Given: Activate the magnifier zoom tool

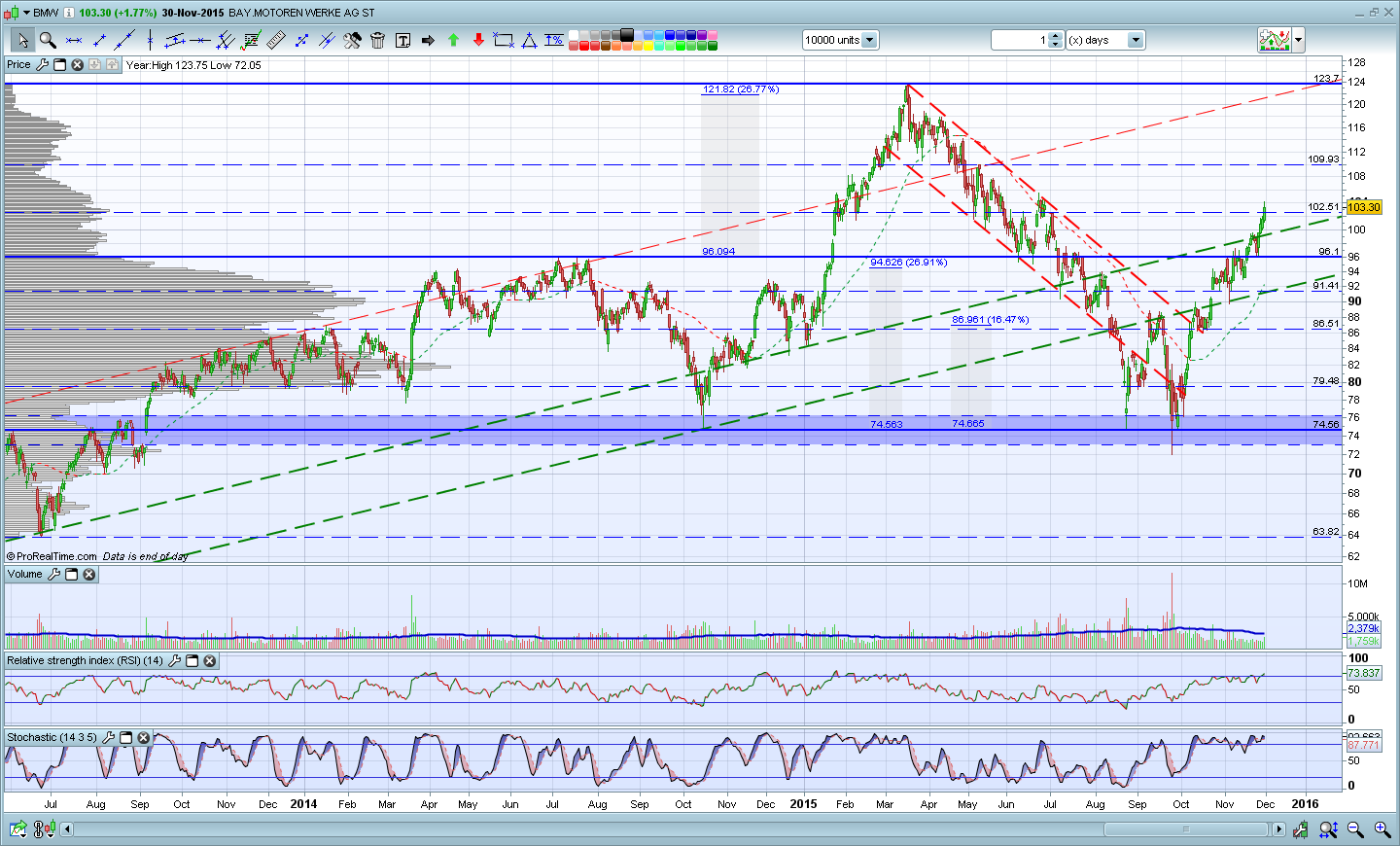Looking at the screenshot, I should (48, 40).
